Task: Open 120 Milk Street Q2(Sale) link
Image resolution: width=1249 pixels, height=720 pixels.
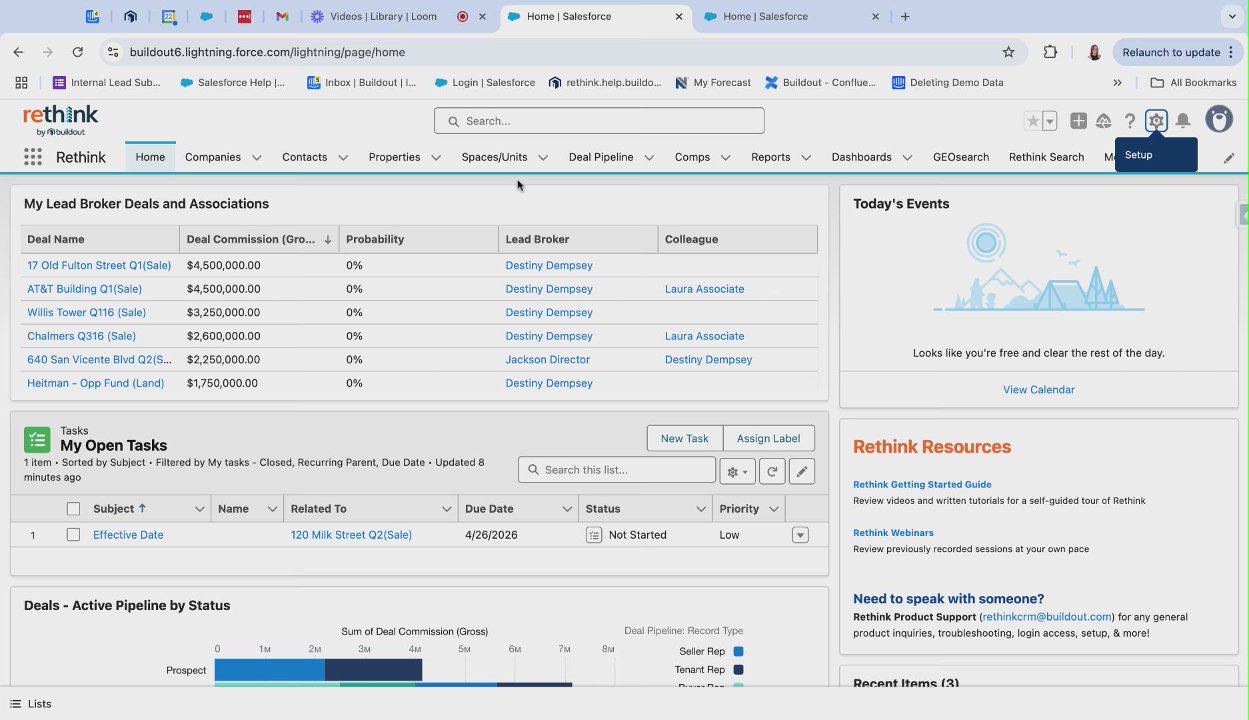Action: [x=351, y=535]
